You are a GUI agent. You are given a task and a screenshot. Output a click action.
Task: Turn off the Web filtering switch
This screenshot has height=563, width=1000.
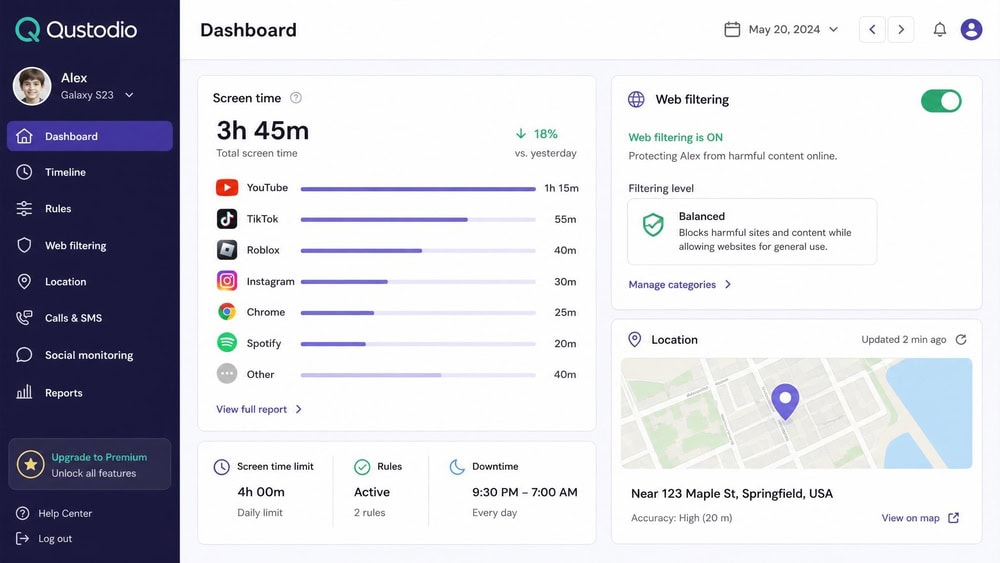[x=941, y=101]
